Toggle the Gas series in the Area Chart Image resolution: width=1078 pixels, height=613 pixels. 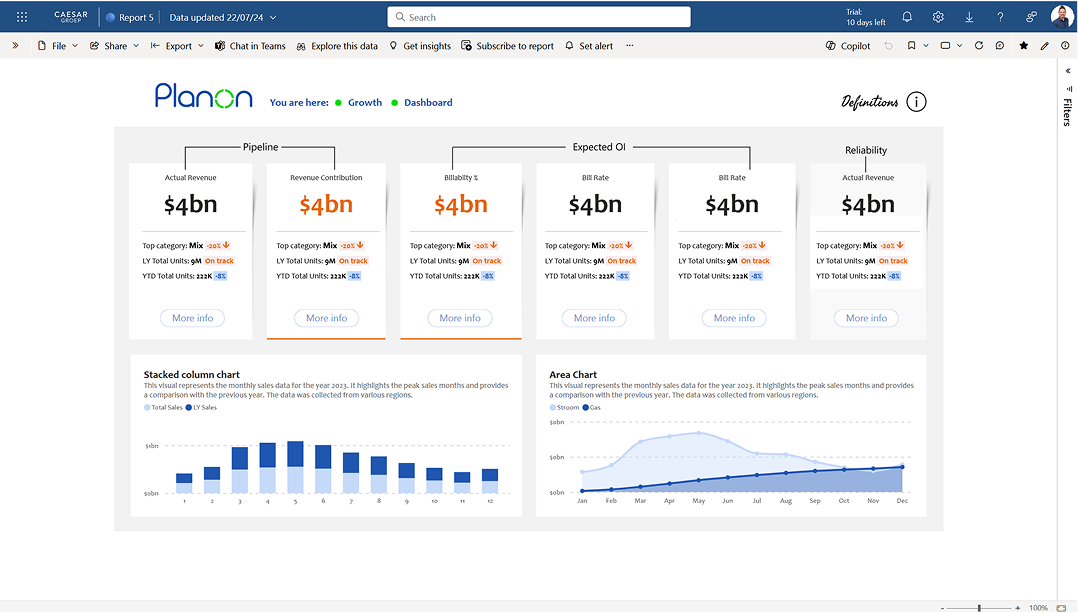pyautogui.click(x=592, y=407)
